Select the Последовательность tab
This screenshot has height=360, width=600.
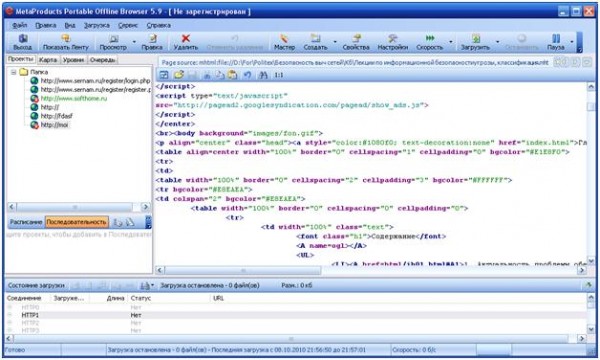coord(77,222)
